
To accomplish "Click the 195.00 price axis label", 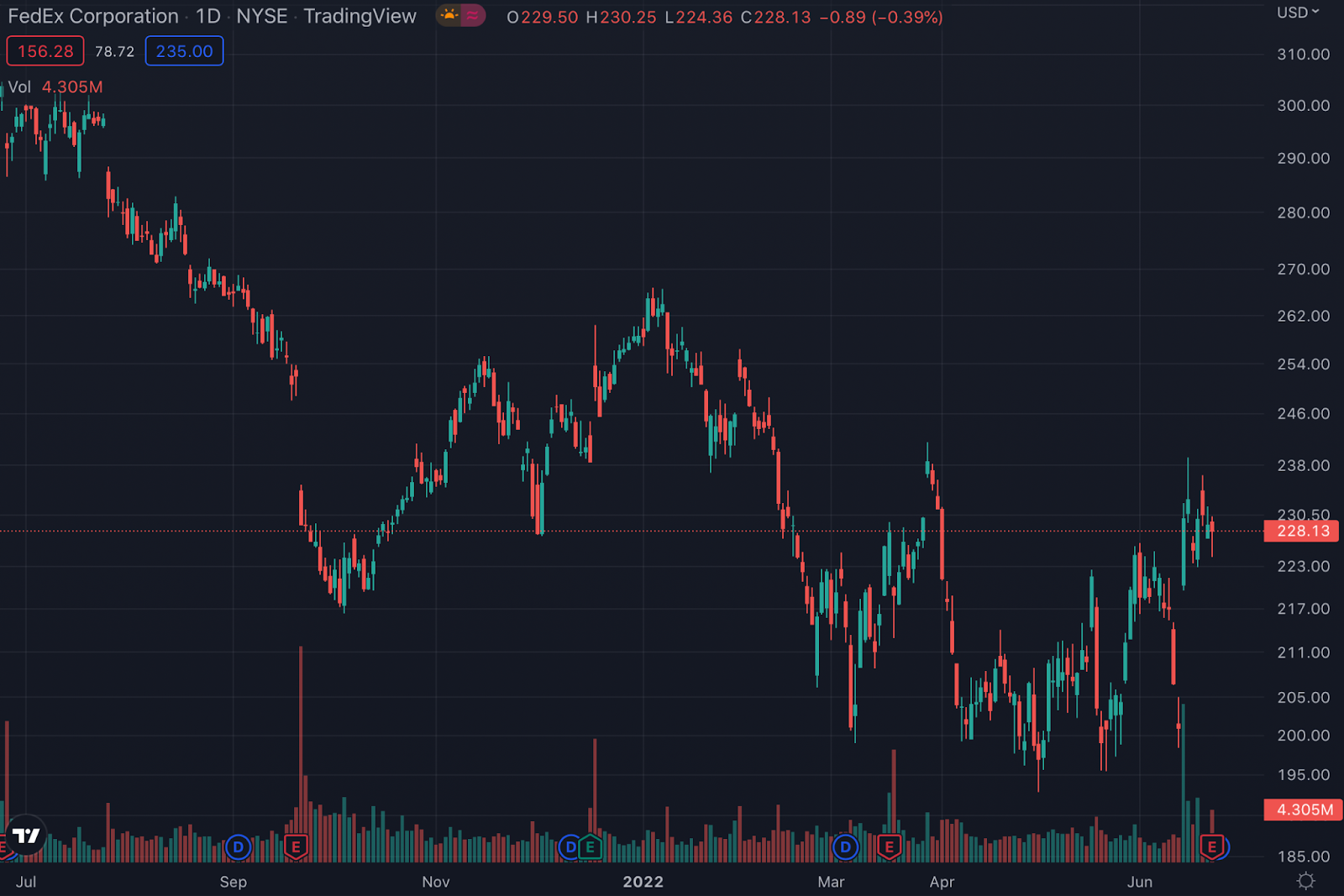I will click(x=1304, y=775).
